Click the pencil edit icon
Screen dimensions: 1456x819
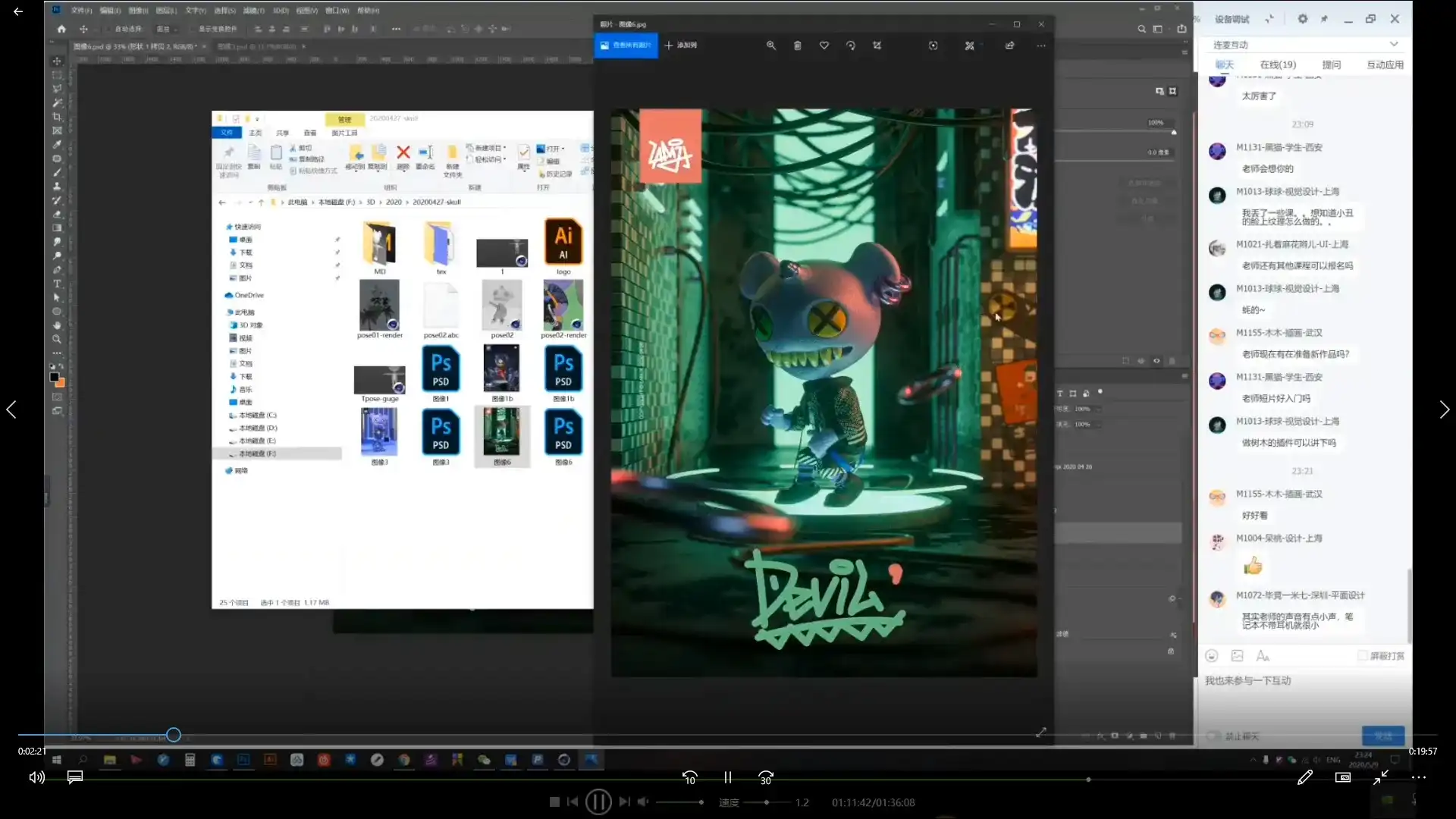coord(1304,778)
